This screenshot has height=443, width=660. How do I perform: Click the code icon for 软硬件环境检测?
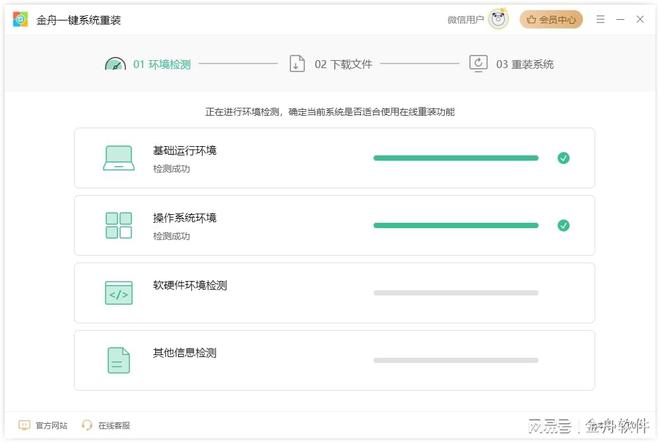coord(119,293)
